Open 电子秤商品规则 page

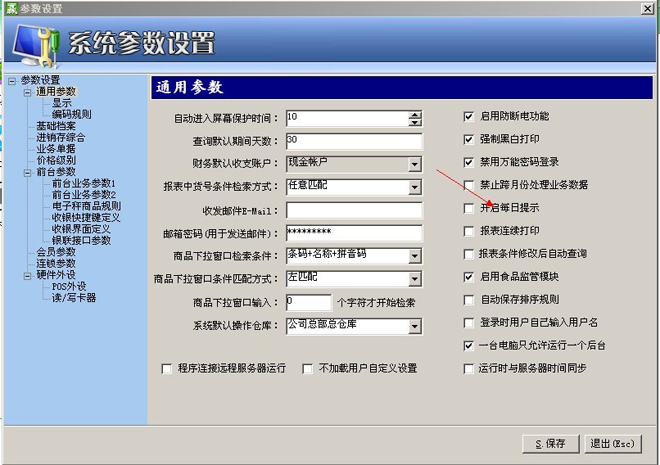[86, 206]
